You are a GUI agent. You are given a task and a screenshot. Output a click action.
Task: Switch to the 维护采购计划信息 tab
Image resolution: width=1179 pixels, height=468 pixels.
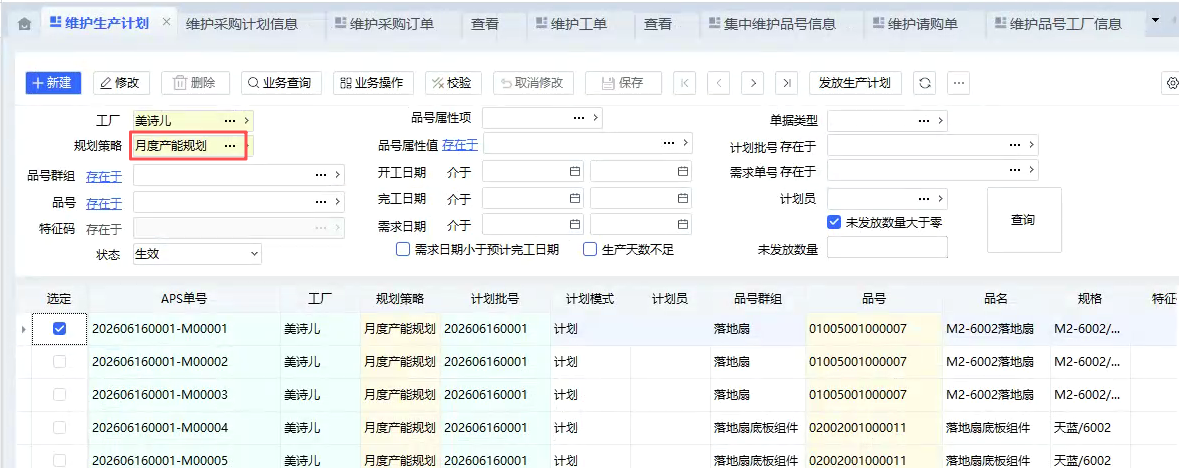coord(241,24)
